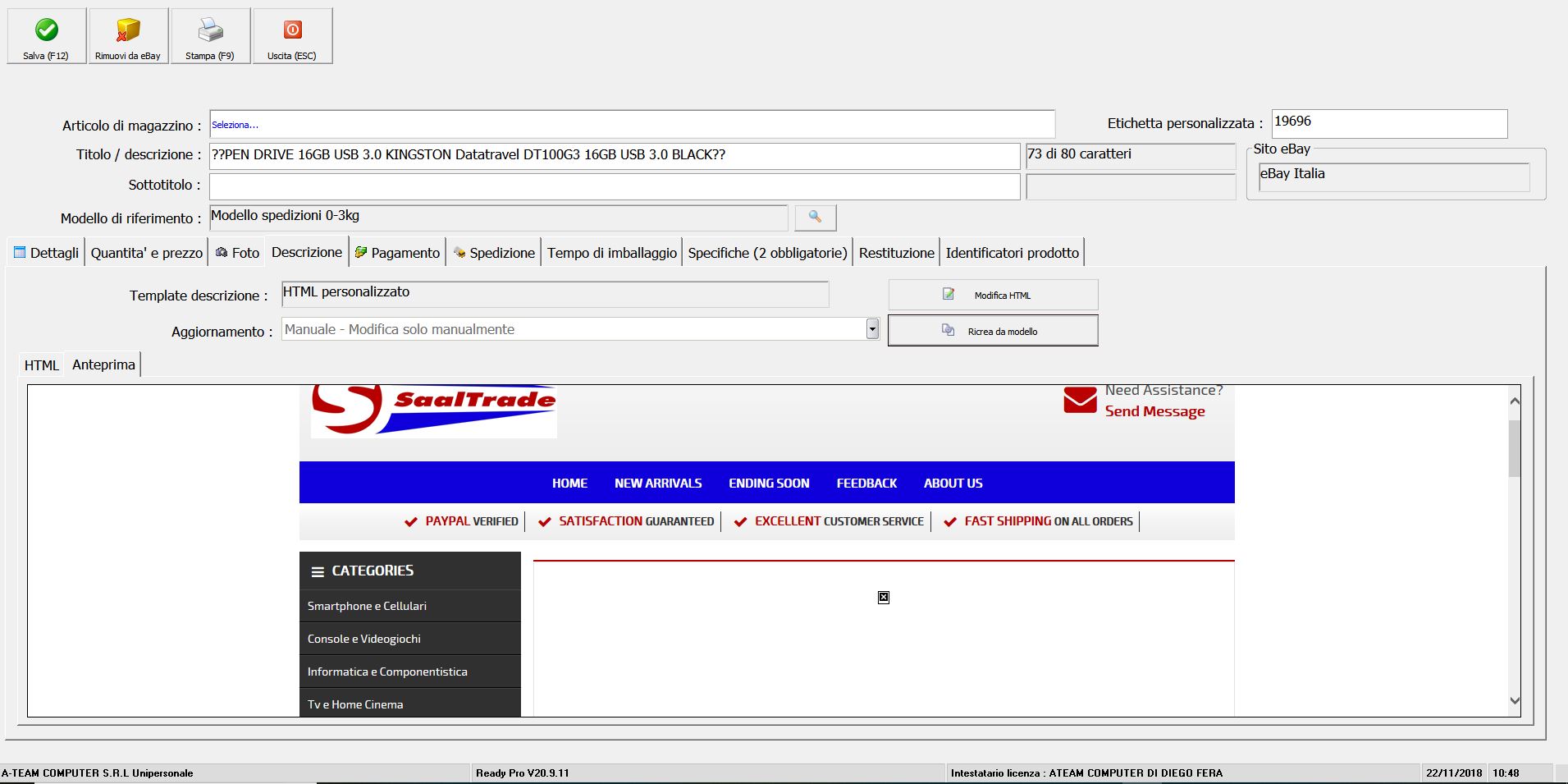
Task: Click ABOUT US navigation link
Action: click(x=953, y=484)
